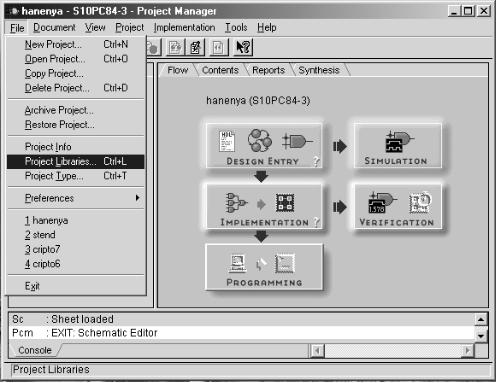Select Copy Project menu entry
Image resolution: width=497 pixels, height=383 pixels.
click(76, 73)
